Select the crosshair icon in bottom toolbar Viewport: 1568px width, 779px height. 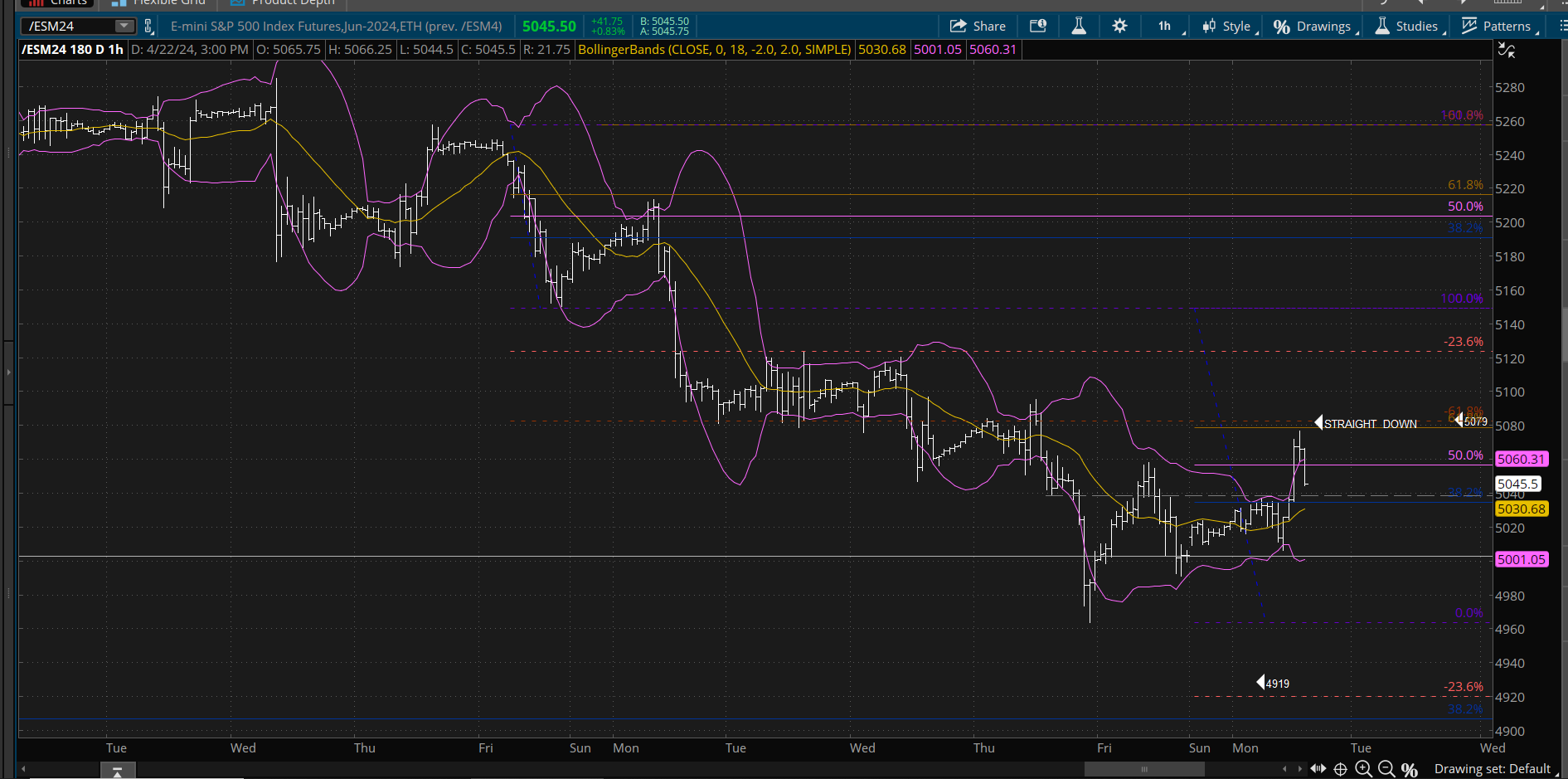pos(1340,769)
